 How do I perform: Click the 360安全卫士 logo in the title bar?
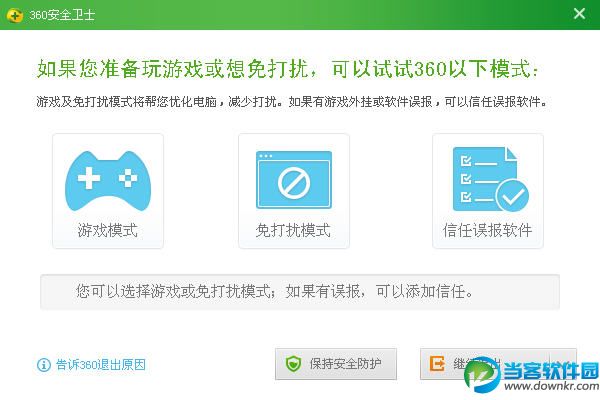[x=15, y=15]
